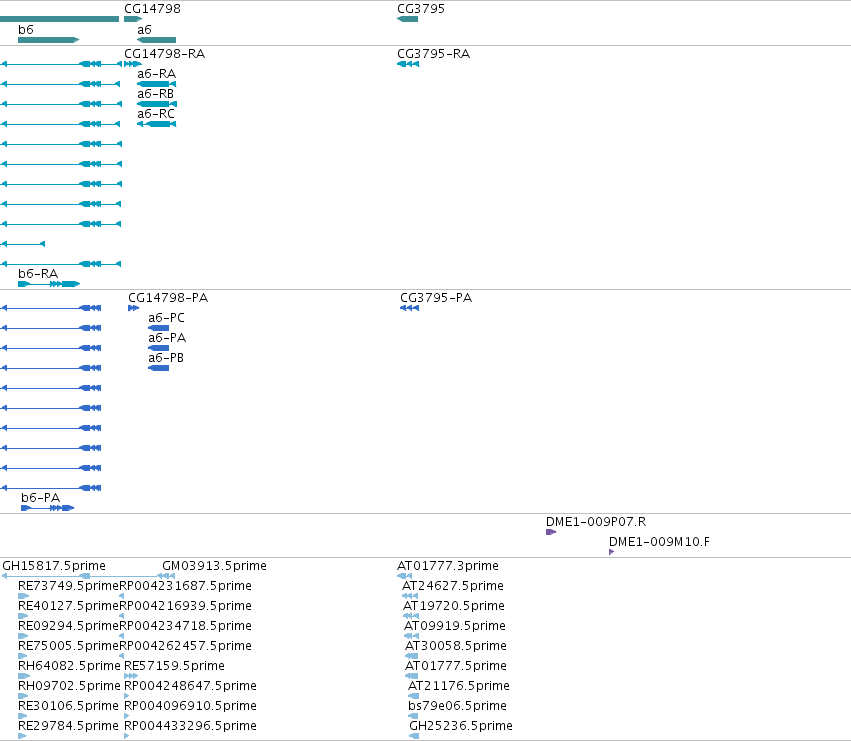Select the b6-PA protein label
This screenshot has width=851, height=741.
(x=41, y=498)
